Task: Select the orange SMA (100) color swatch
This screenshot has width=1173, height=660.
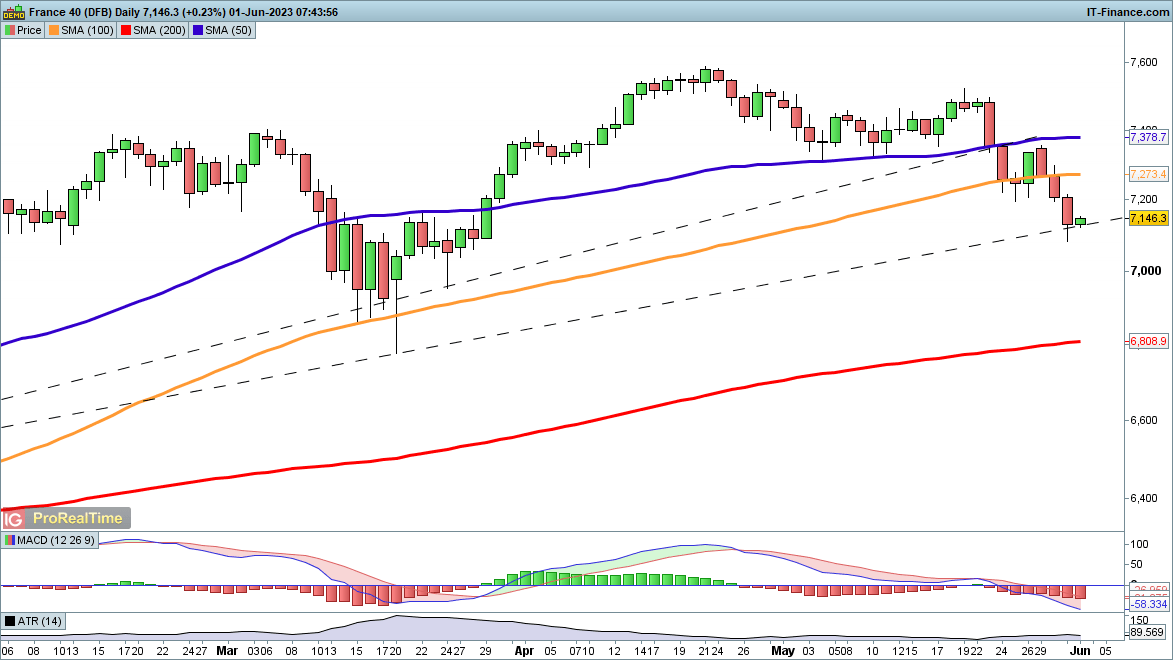Action: (54, 30)
